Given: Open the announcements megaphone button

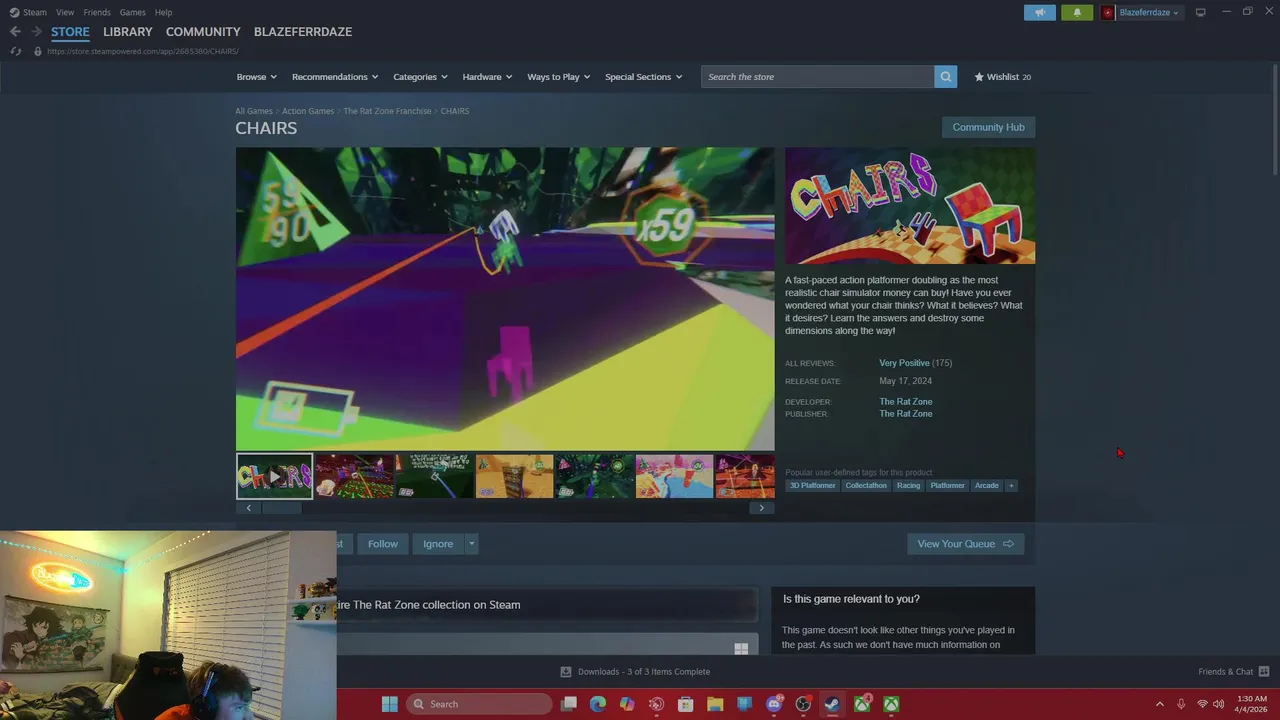Looking at the screenshot, I should click(x=1040, y=12).
